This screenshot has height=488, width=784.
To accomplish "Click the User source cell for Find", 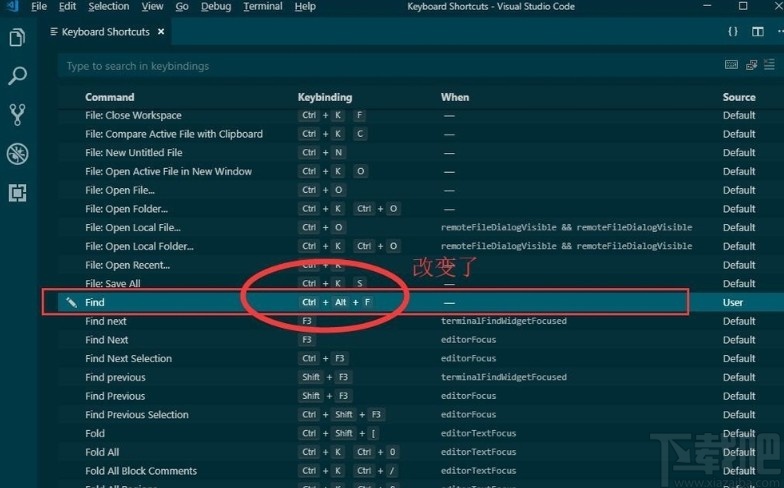I will coord(732,302).
